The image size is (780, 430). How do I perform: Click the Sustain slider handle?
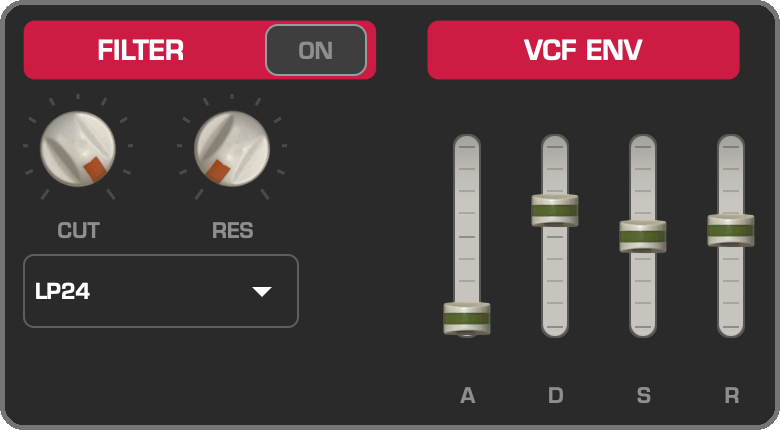643,236
